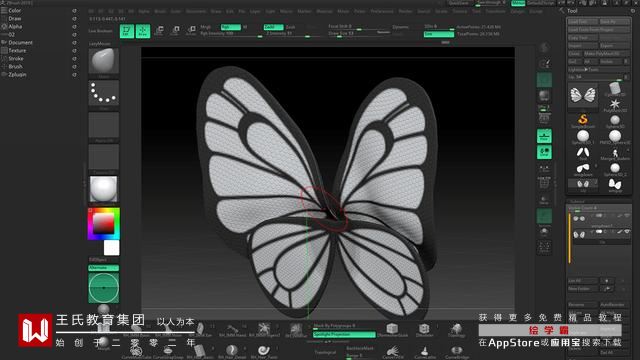Select the Cylinder3D tool thumbnail

[615, 89]
